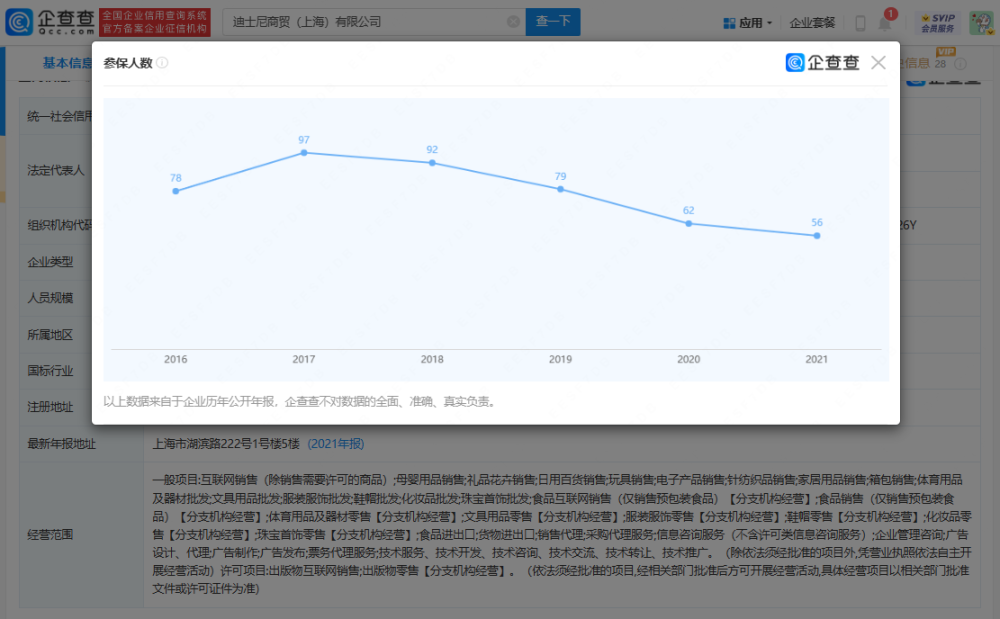Click the 人员规模 row label
This screenshot has height=619, width=1000.
point(50,298)
